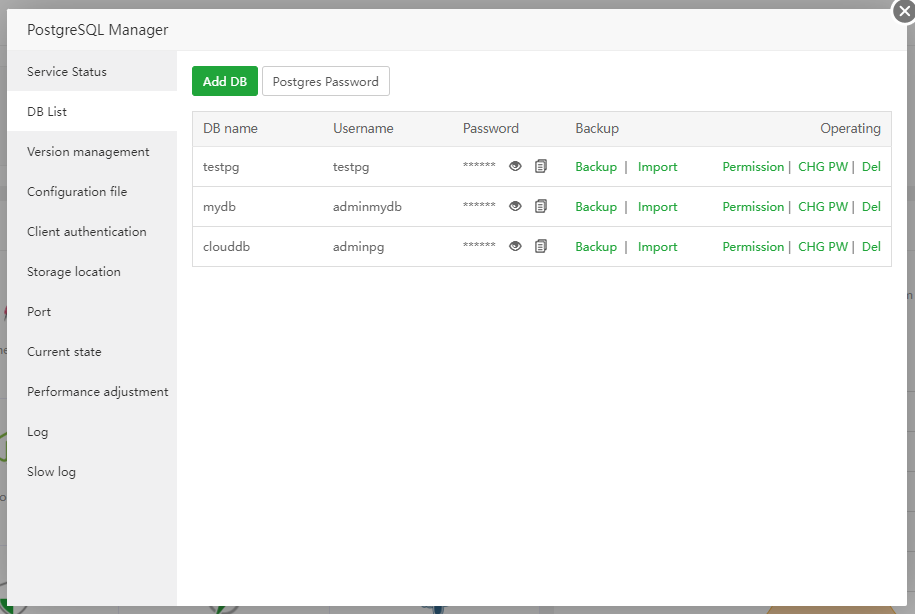Delete the clouddb database
The image size is (915, 614).
point(871,246)
